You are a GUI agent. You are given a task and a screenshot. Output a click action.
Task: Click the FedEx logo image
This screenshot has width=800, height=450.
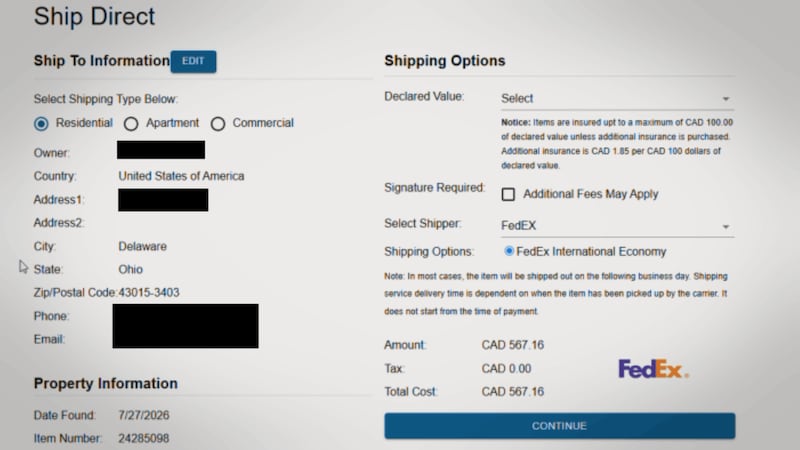[x=654, y=369]
